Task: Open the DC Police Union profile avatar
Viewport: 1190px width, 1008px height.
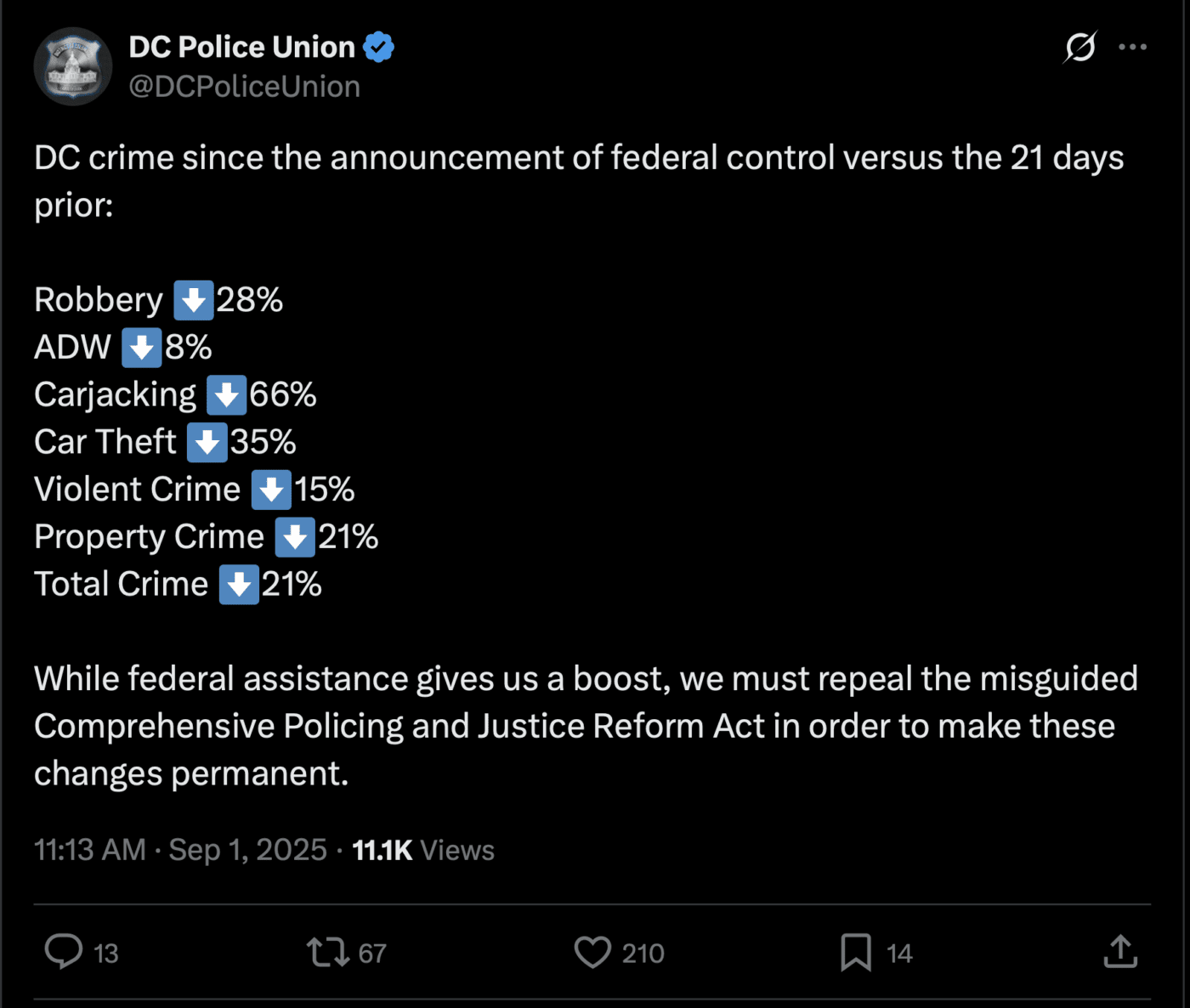Action: [x=73, y=66]
